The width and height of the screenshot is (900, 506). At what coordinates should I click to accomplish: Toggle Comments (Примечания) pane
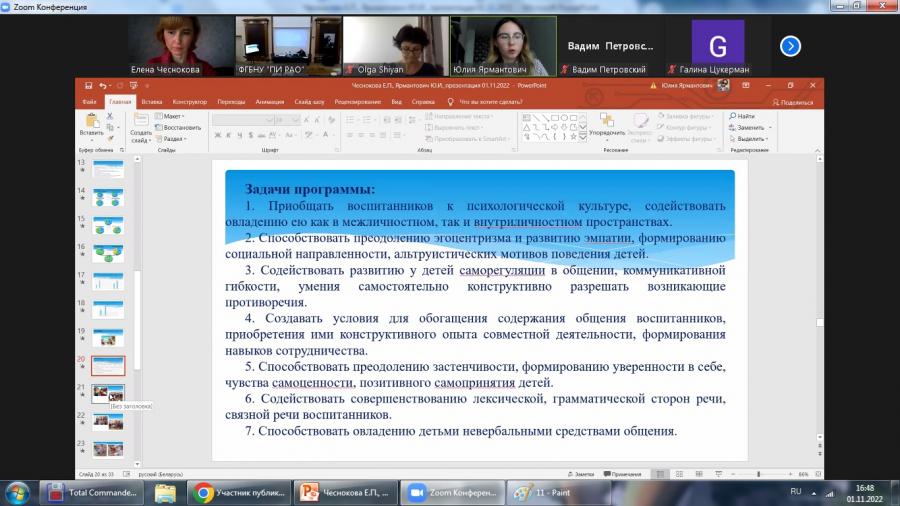pos(623,474)
